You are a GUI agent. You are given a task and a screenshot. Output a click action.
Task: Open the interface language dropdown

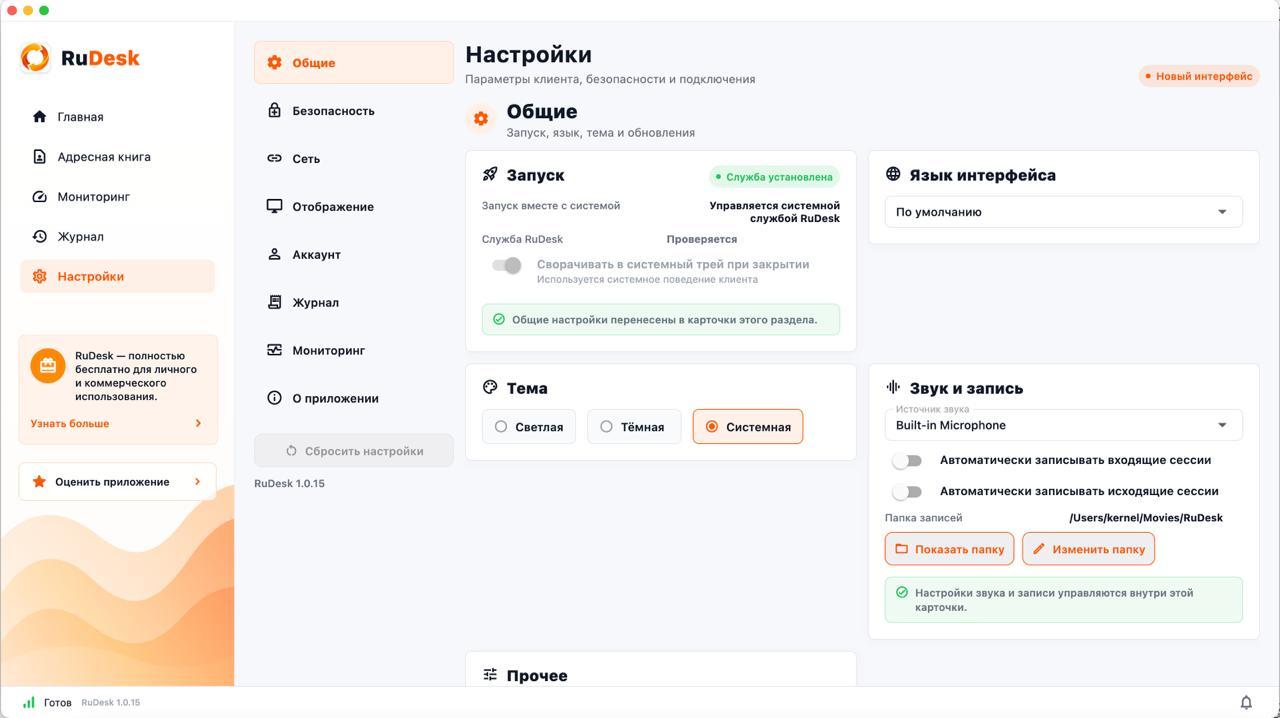[x=1064, y=212]
